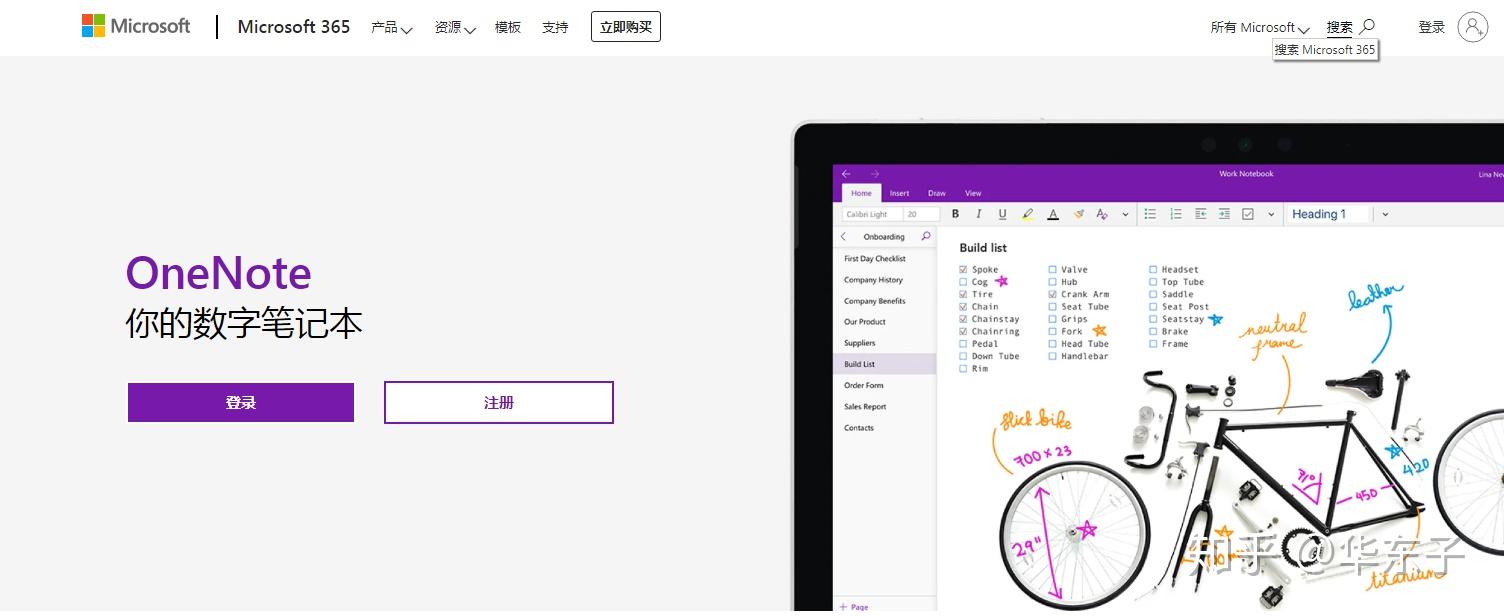Click the To-Do tag checkbox icon
1504x616 pixels.
1248,214
